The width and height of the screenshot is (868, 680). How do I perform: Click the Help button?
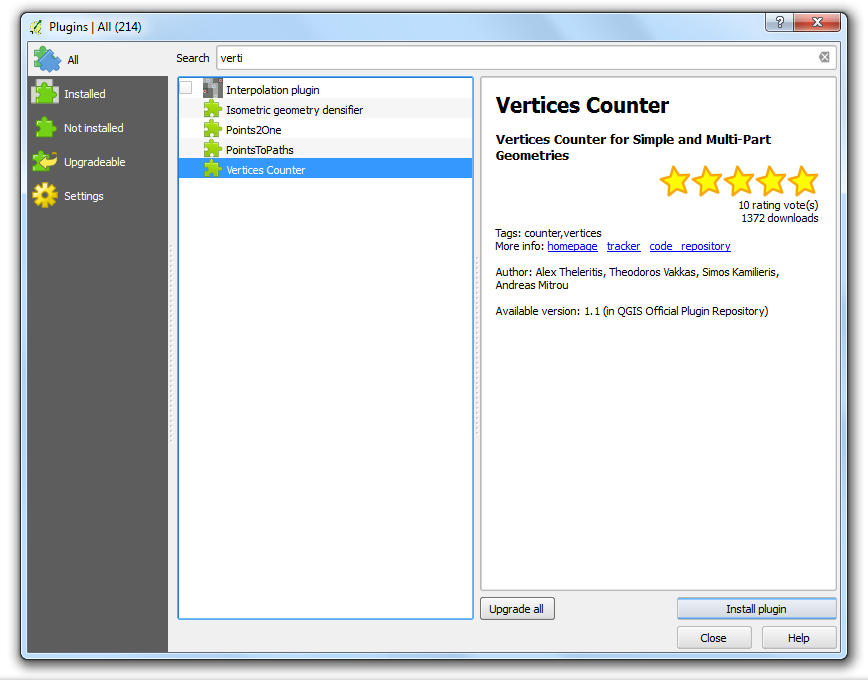799,637
